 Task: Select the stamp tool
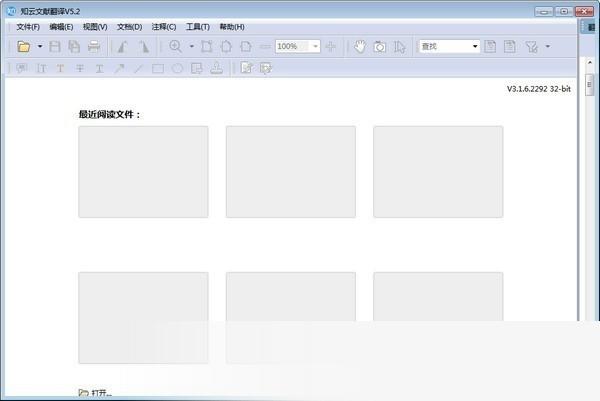click(x=217, y=68)
